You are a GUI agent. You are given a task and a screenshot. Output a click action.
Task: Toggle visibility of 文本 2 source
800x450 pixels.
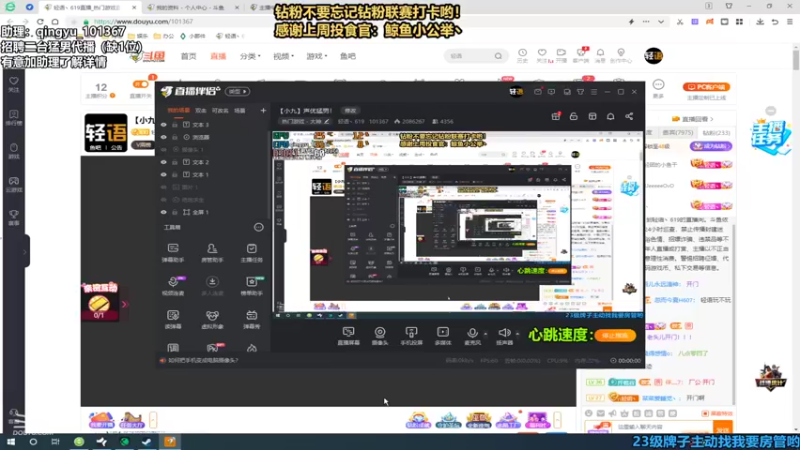point(163,162)
